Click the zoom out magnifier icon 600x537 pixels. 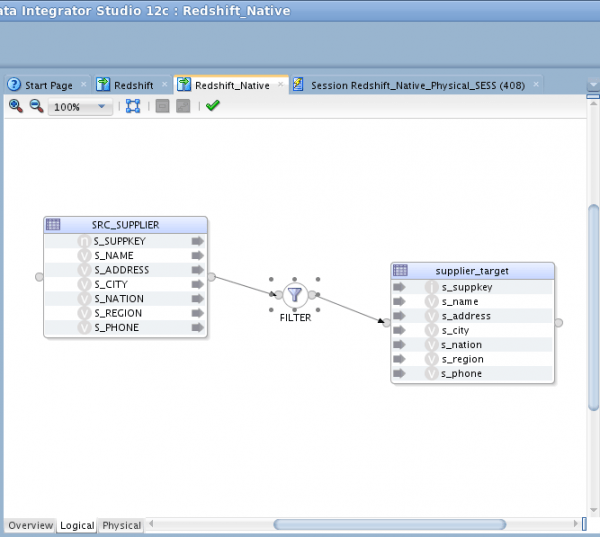(x=35, y=106)
